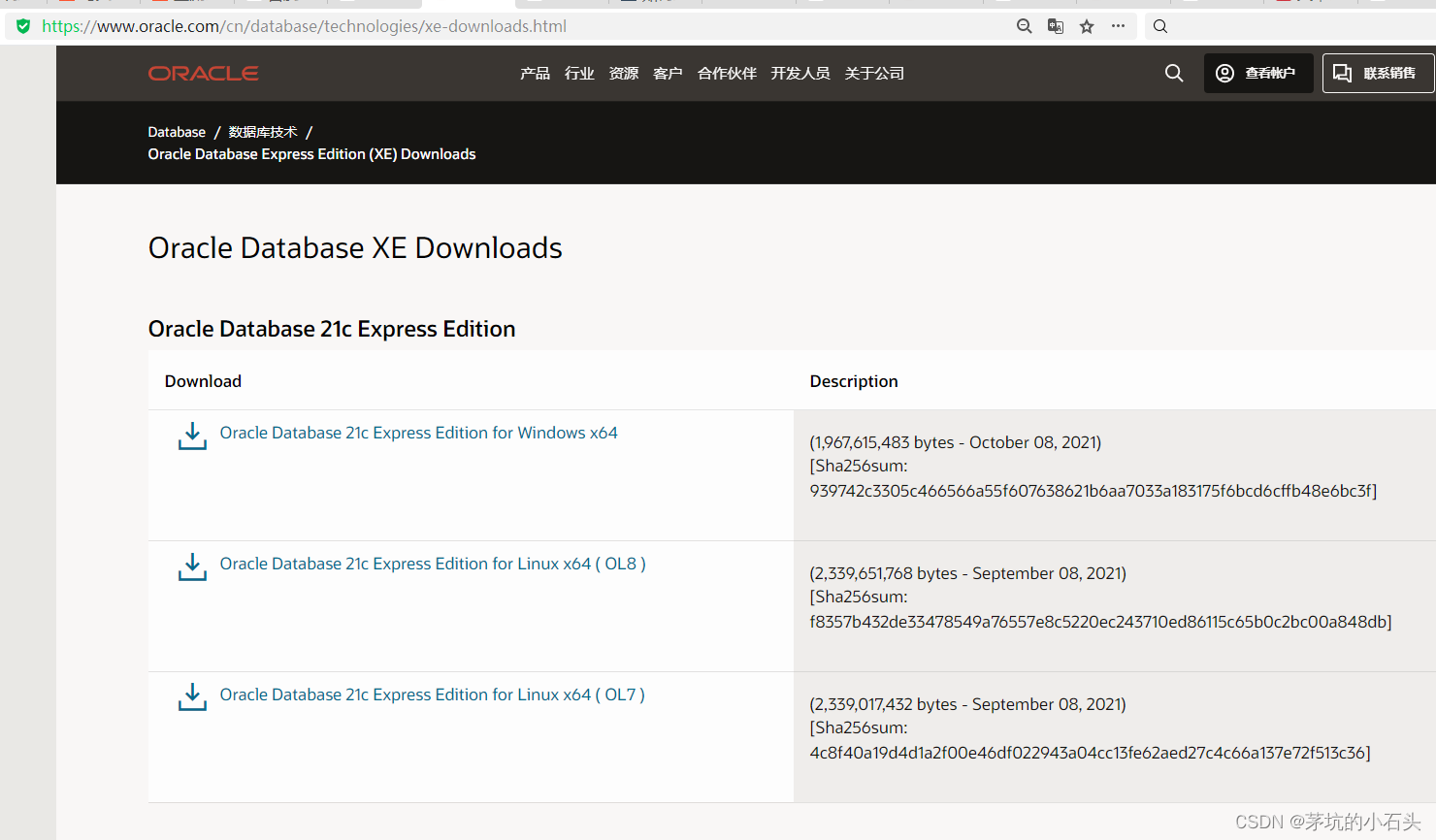Click the green security shield icon
The width and height of the screenshot is (1436, 840).
coord(23,26)
